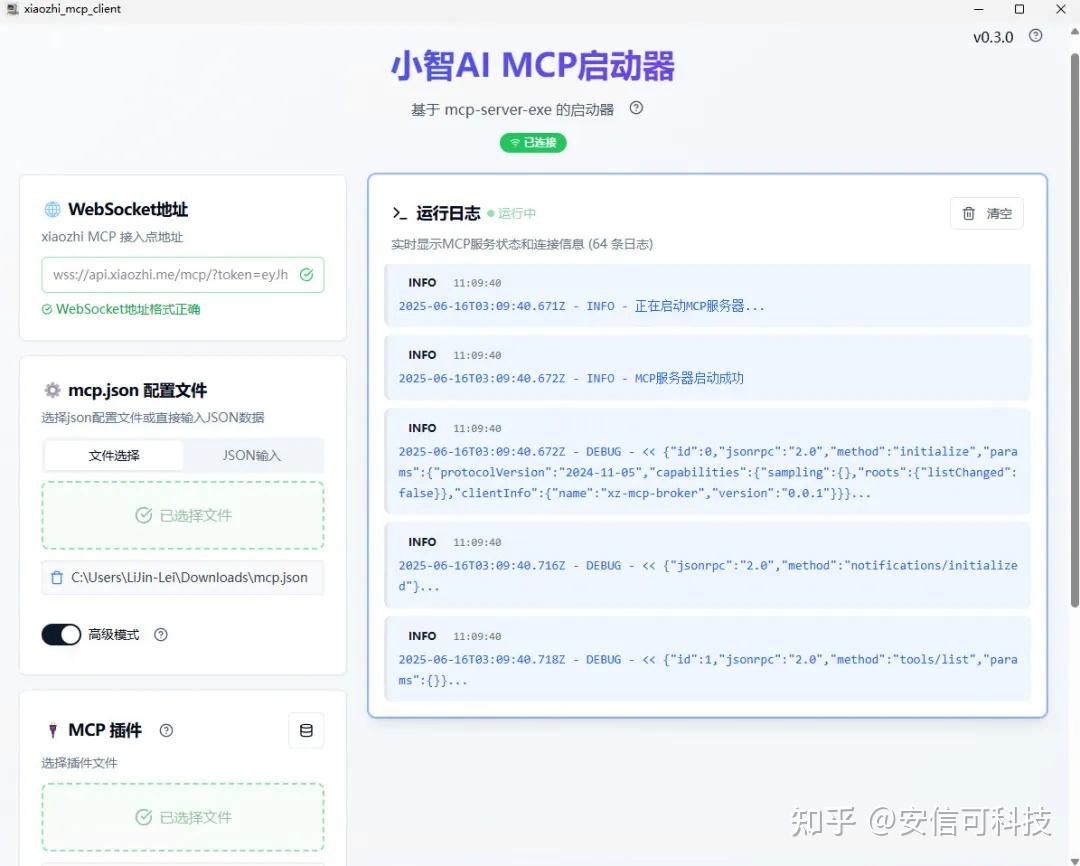Screen dimensions: 1080x866
Task: Click the 清空 clear logs button
Action: point(986,214)
